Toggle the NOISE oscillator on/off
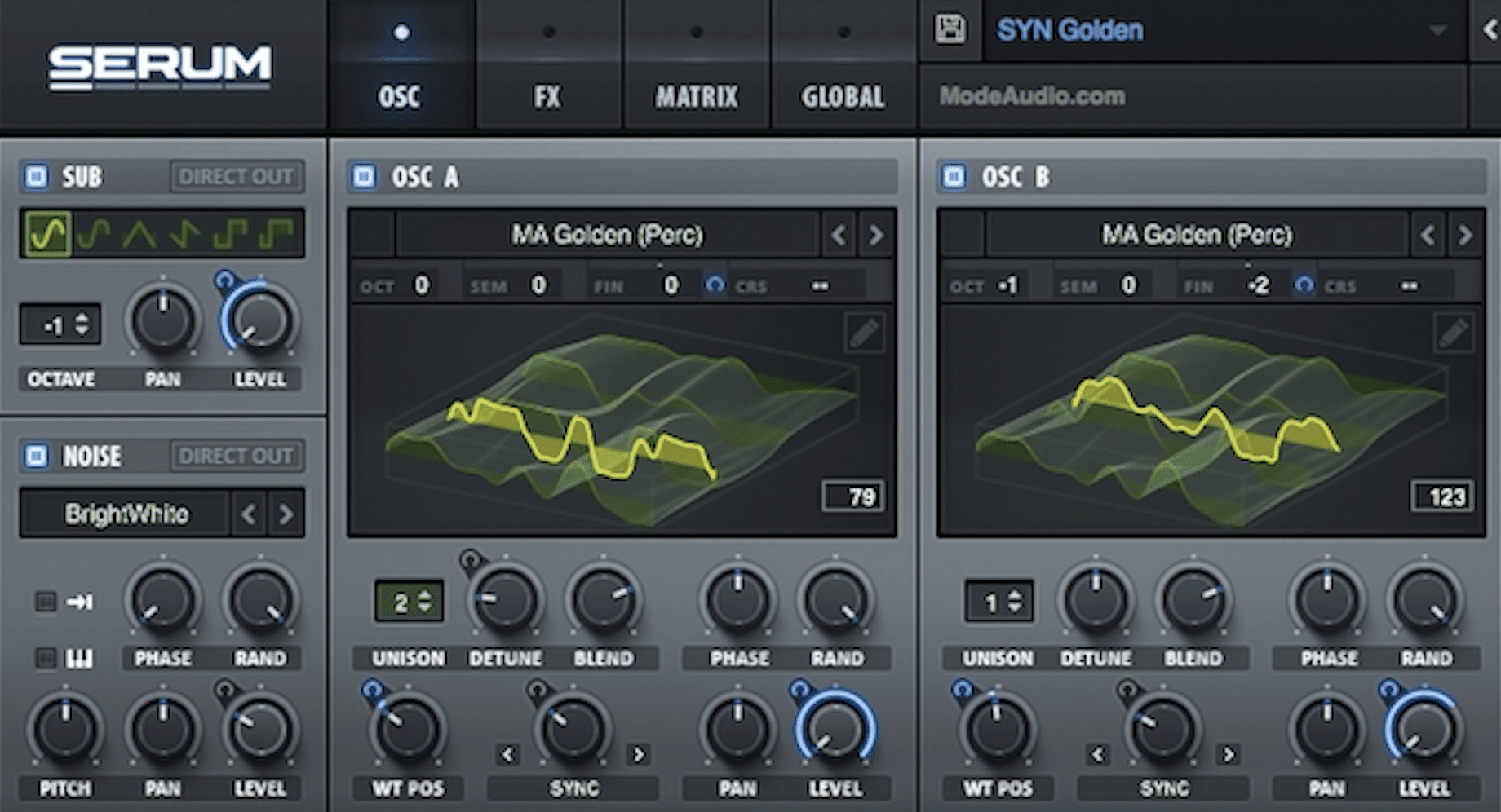1501x812 pixels. tap(36, 455)
